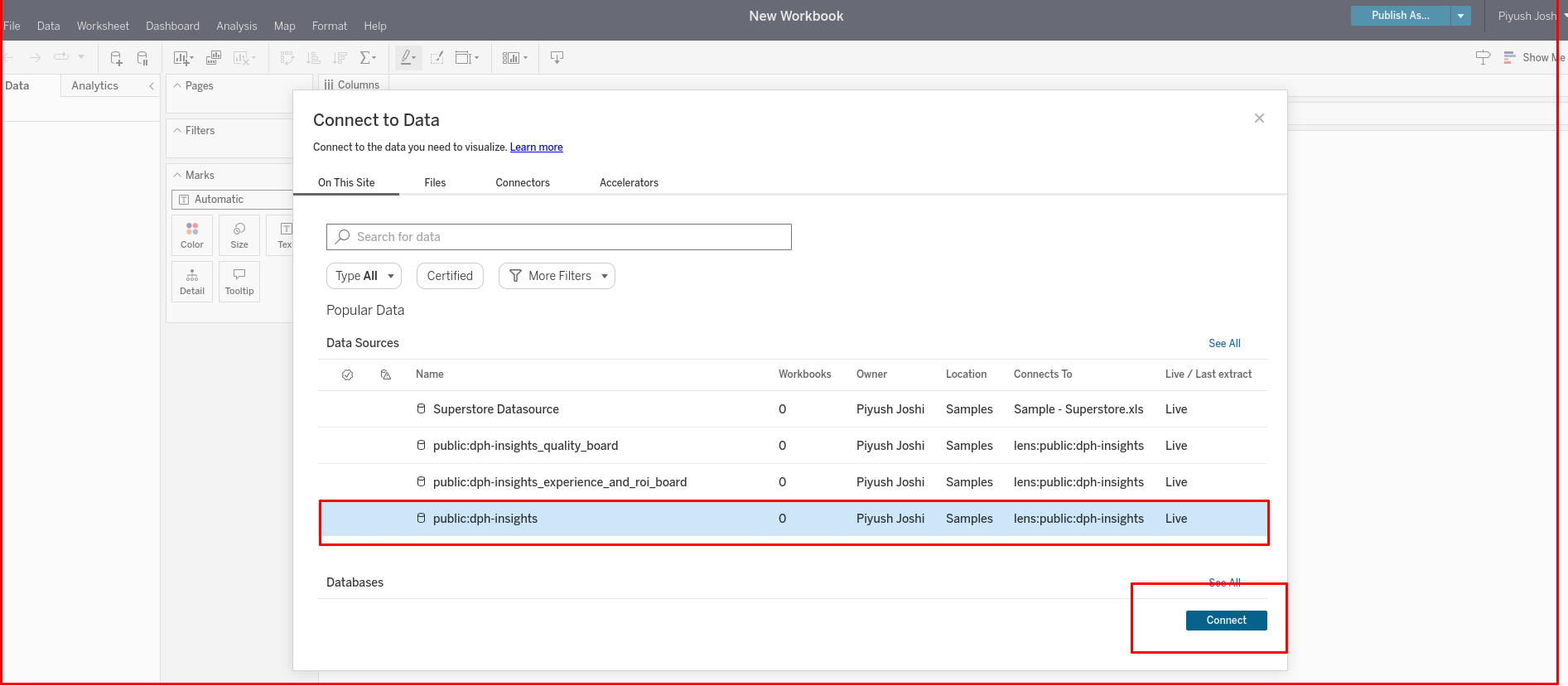Collapse the Filters shelf

click(x=177, y=130)
